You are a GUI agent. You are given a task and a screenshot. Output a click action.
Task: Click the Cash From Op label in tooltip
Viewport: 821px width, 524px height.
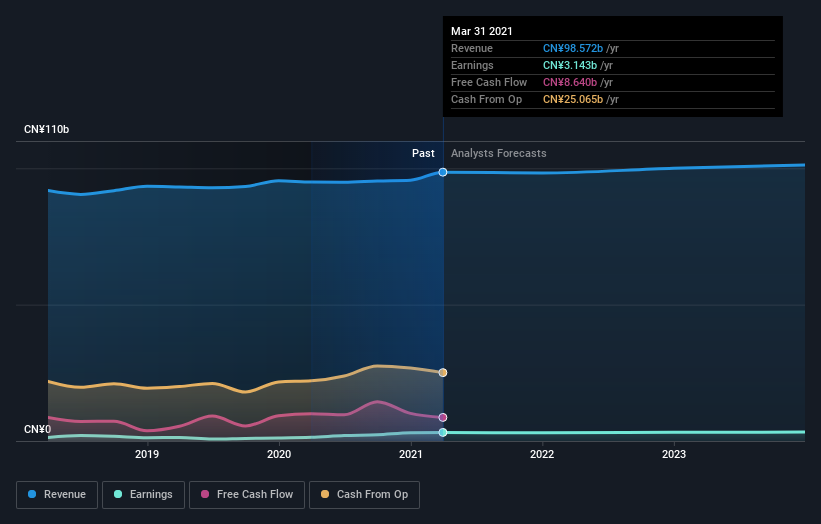486,99
